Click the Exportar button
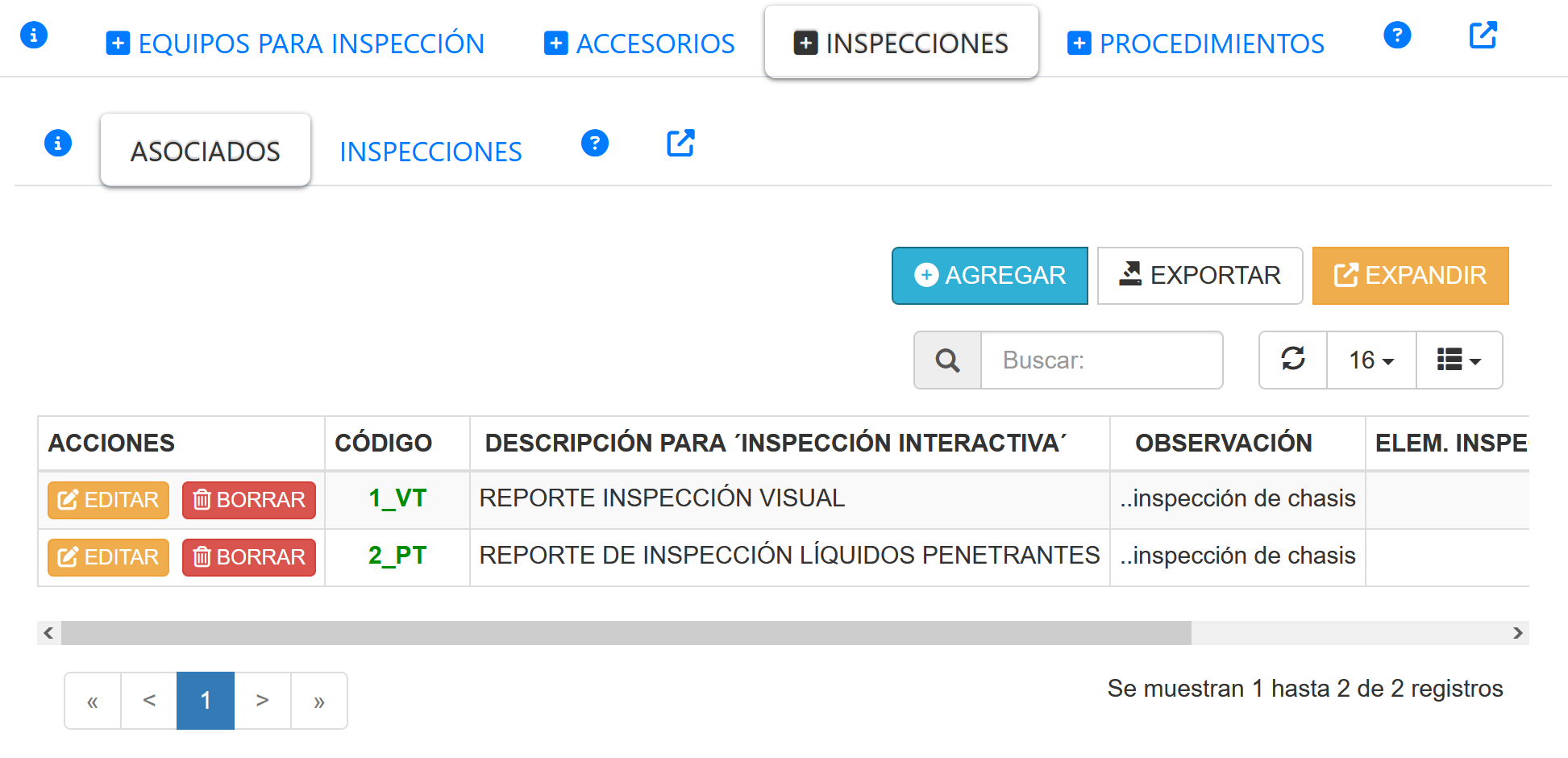The width and height of the screenshot is (1568, 758). [x=1200, y=276]
